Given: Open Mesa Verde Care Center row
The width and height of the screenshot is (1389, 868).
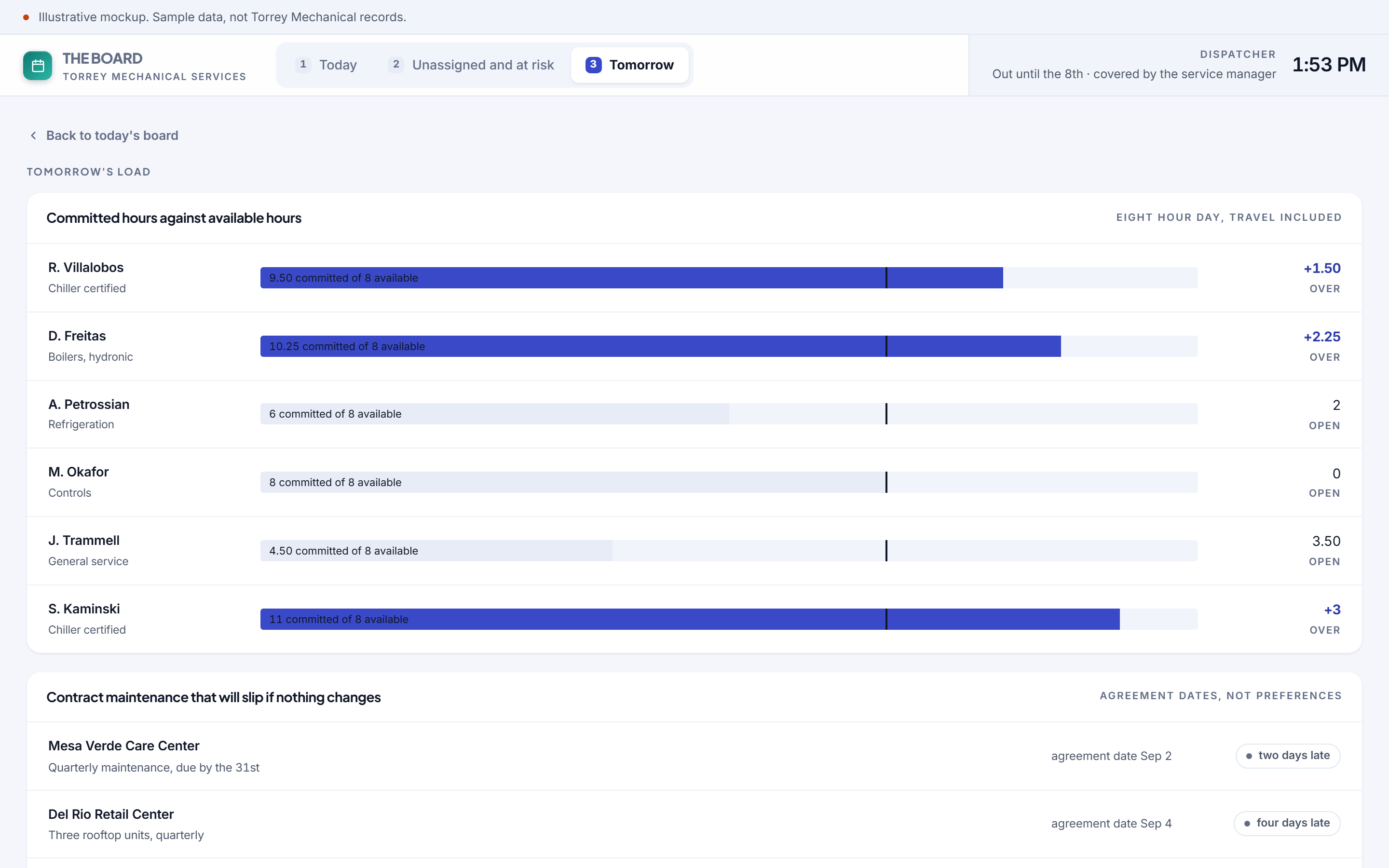Looking at the screenshot, I should tap(694, 756).
